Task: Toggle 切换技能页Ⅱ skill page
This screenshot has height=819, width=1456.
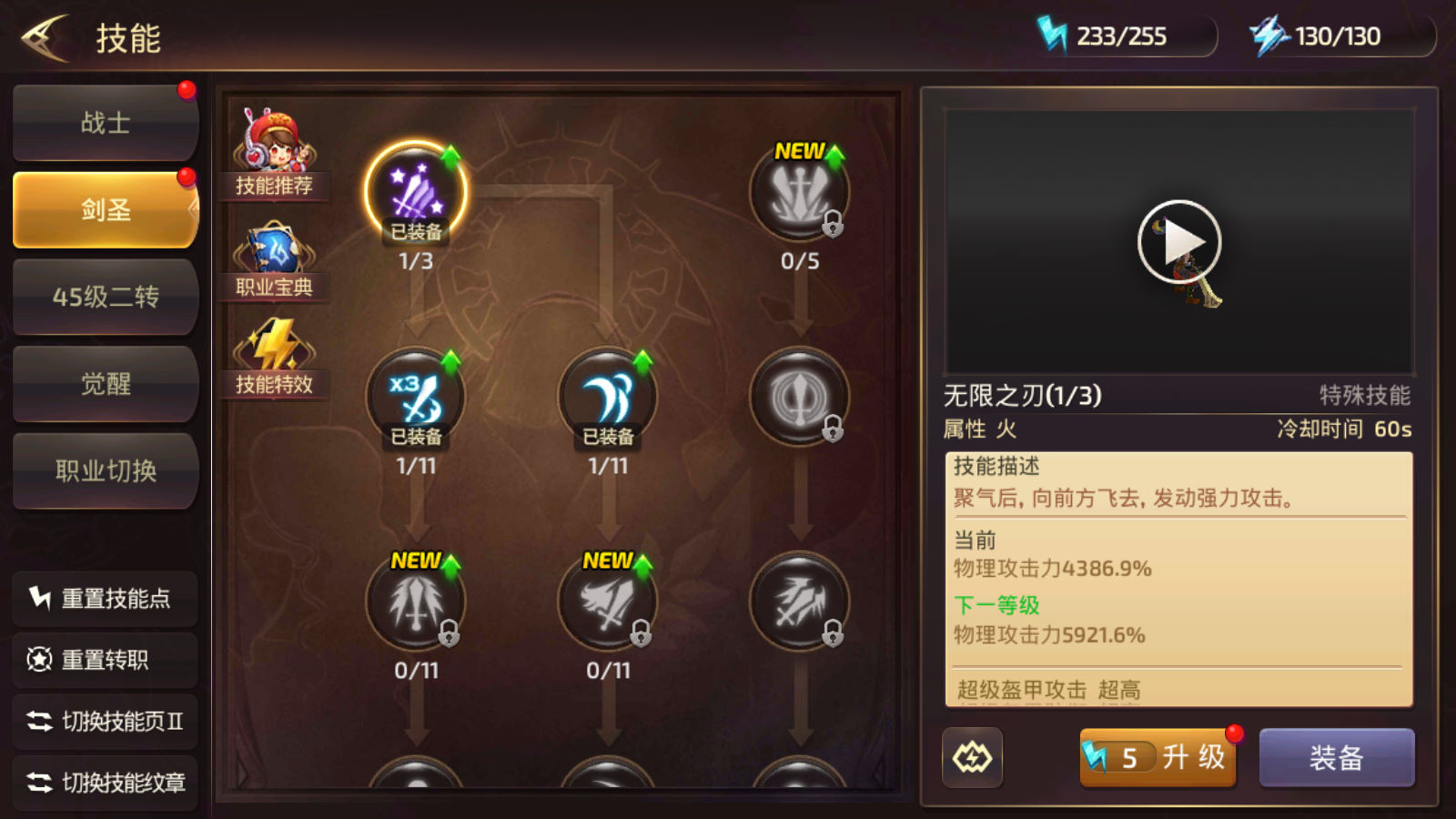Action: click(106, 722)
